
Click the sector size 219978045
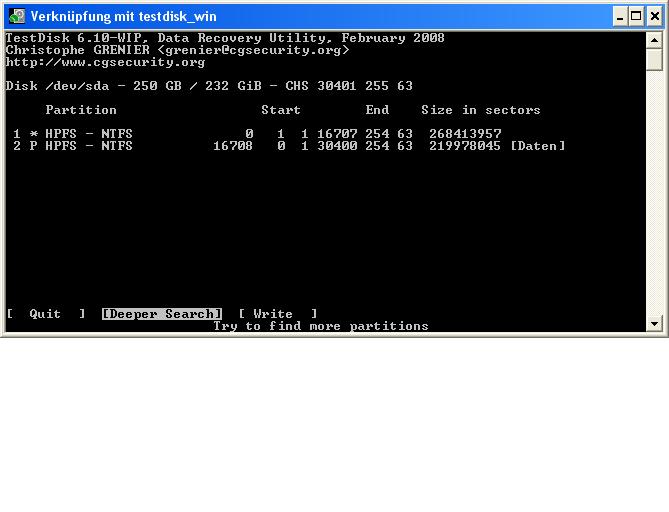(465, 146)
